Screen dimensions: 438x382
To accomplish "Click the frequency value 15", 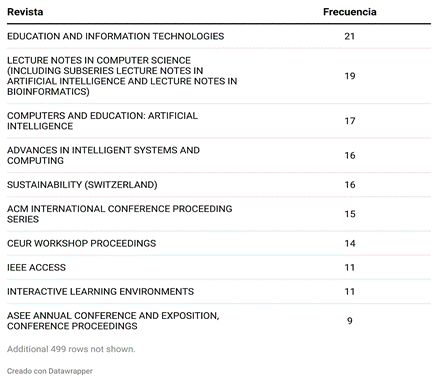I will coord(350,214).
